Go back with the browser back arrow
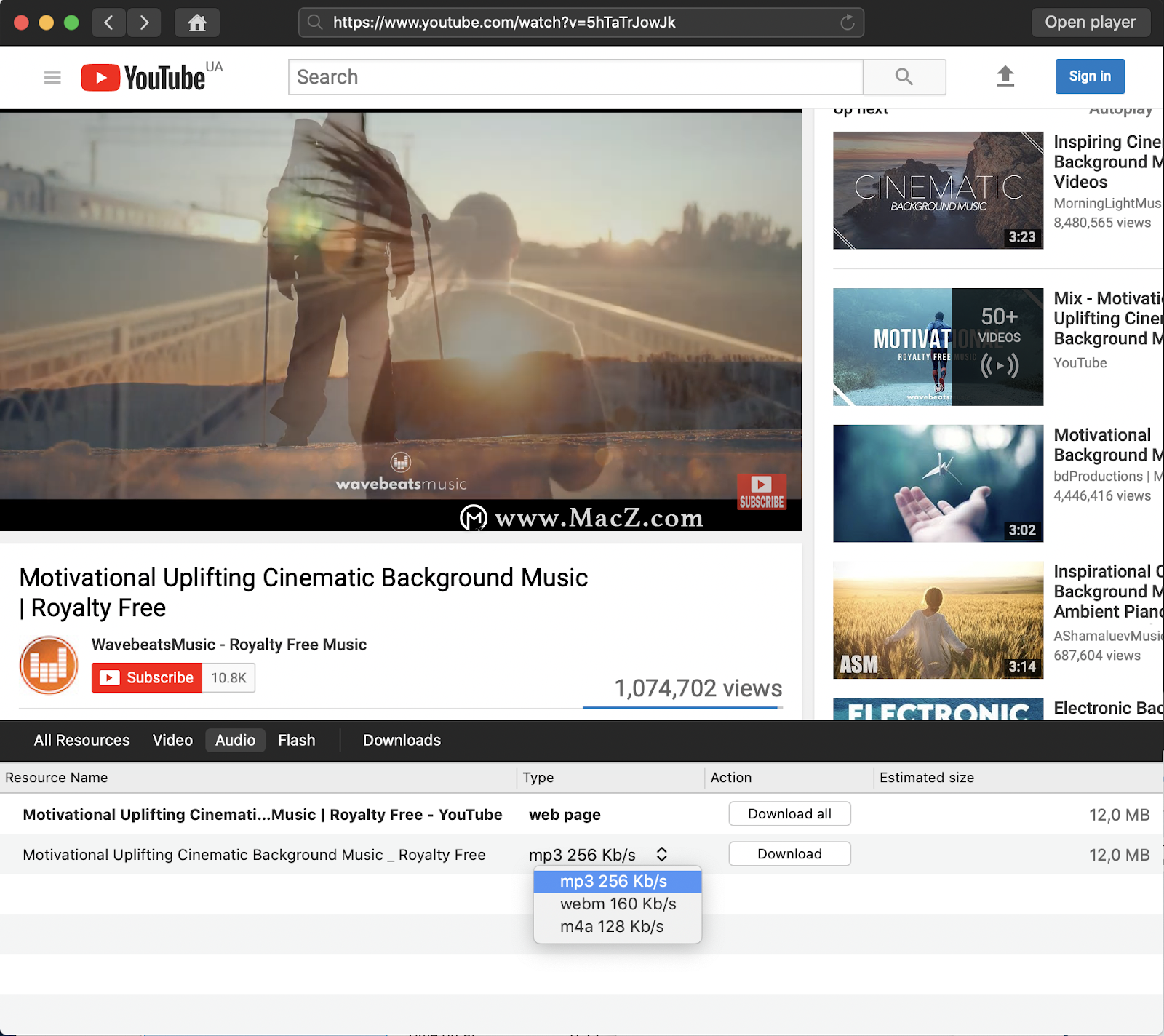The width and height of the screenshot is (1164, 1036). point(108,23)
